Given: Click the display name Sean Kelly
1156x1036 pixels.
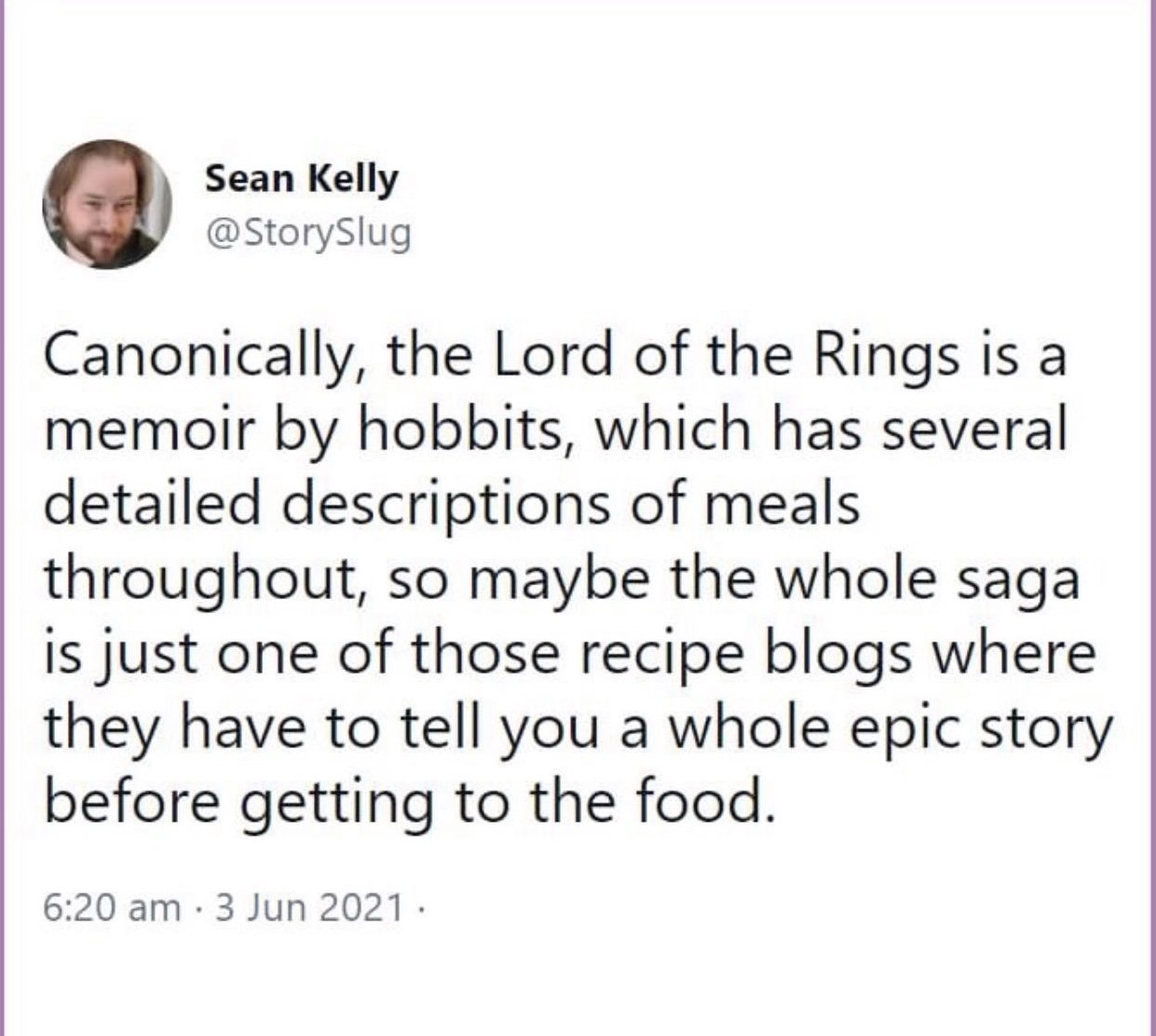Looking at the screenshot, I should coord(301,179).
